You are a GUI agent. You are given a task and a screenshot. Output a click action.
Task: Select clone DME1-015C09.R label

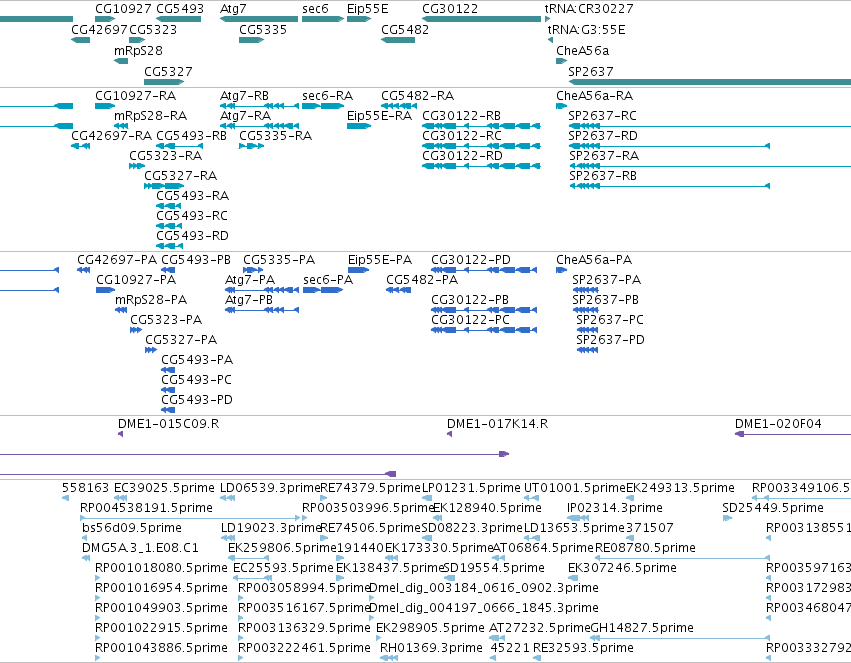point(168,424)
